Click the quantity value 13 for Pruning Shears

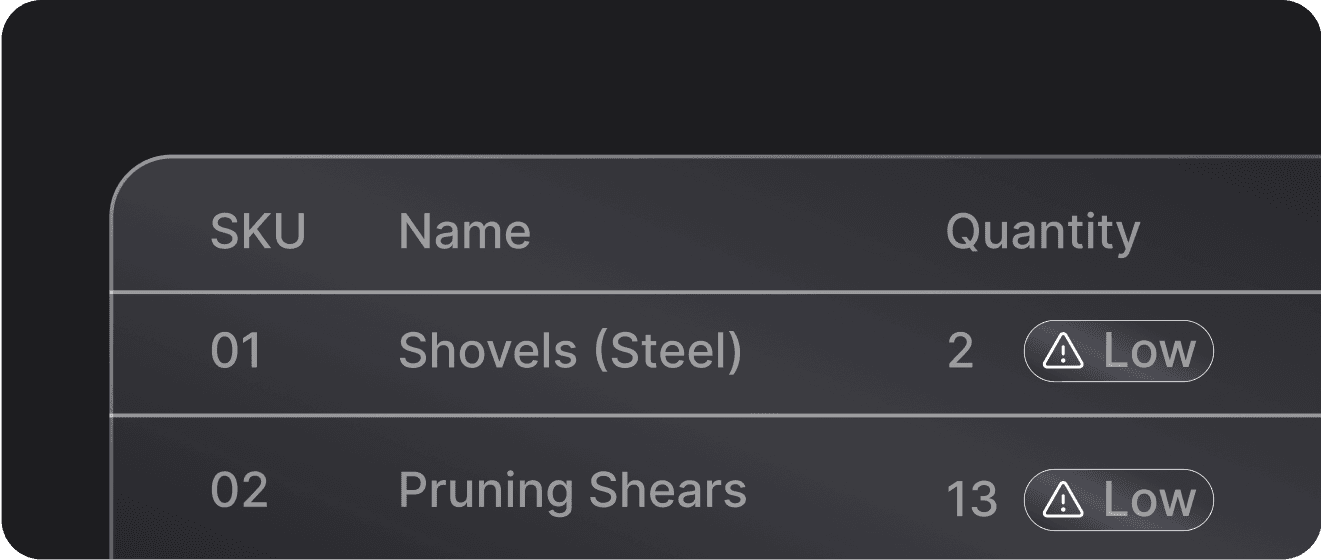click(972, 500)
